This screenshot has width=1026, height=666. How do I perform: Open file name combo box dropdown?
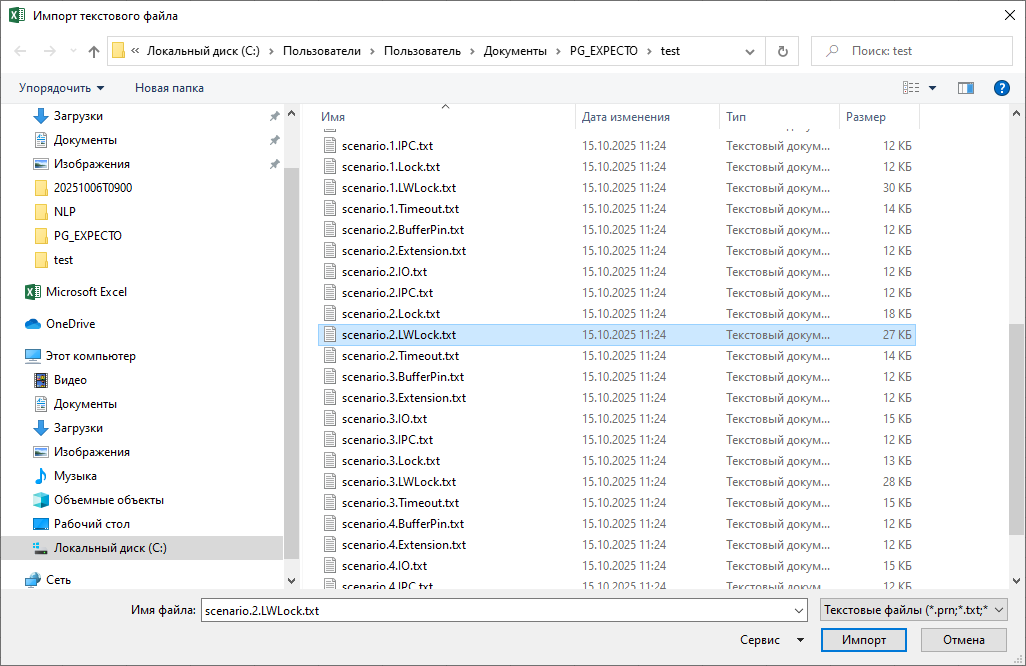tap(799, 610)
